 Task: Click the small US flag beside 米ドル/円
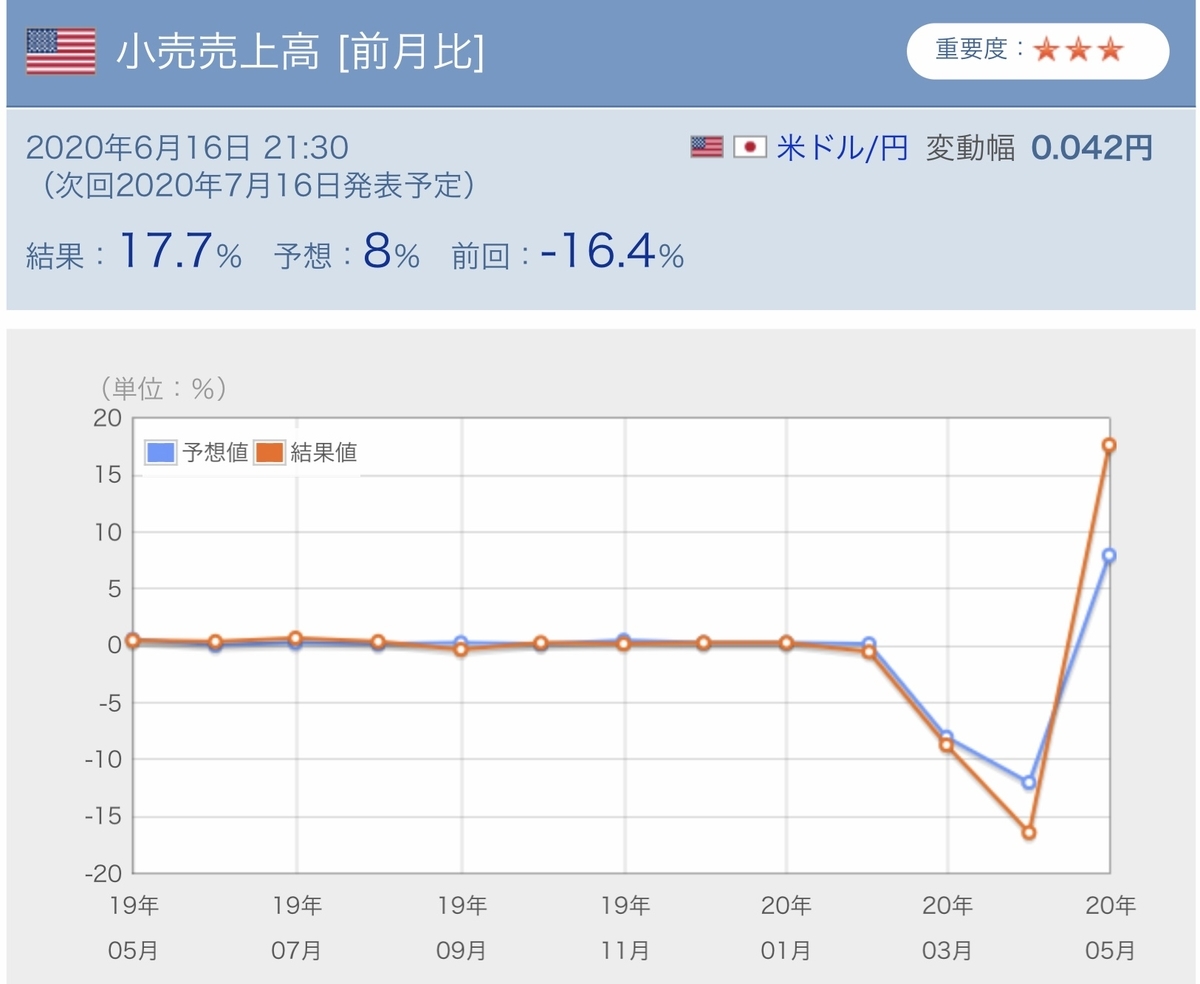pyautogui.click(x=706, y=148)
